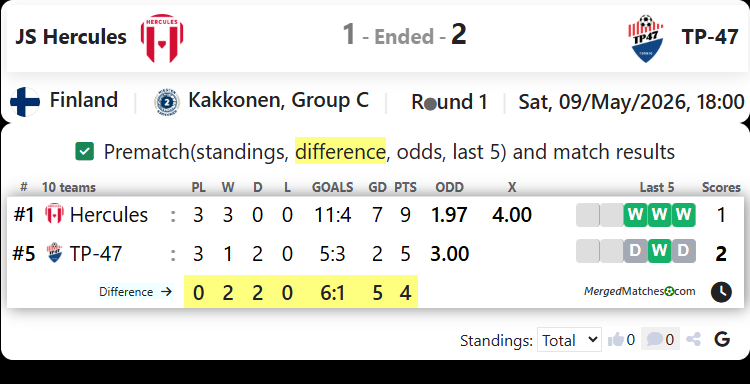Viewport: 750px width, 384px height.
Task: Click the Google G icon
Action: point(722,339)
